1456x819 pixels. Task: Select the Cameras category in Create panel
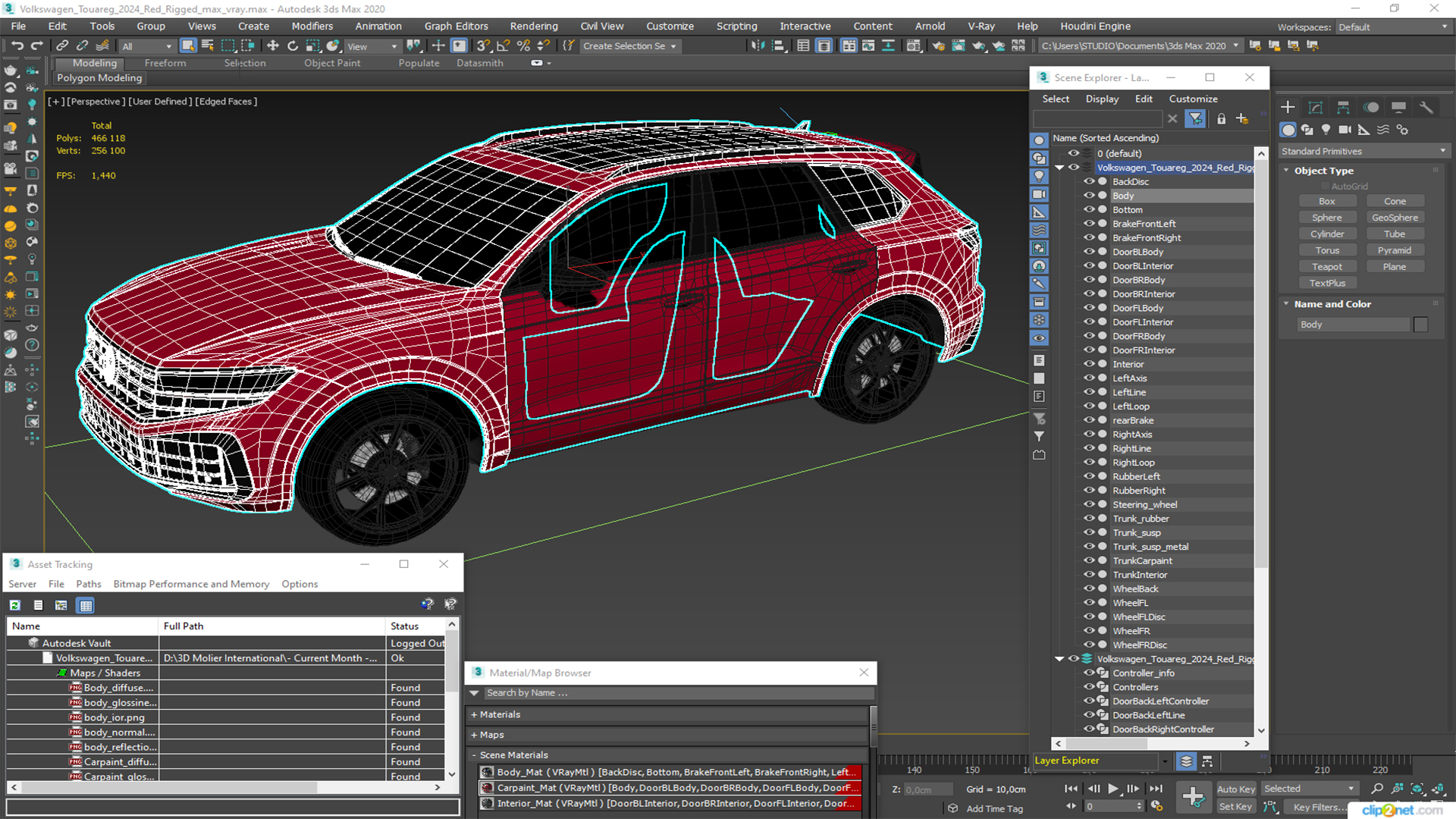(x=1345, y=130)
